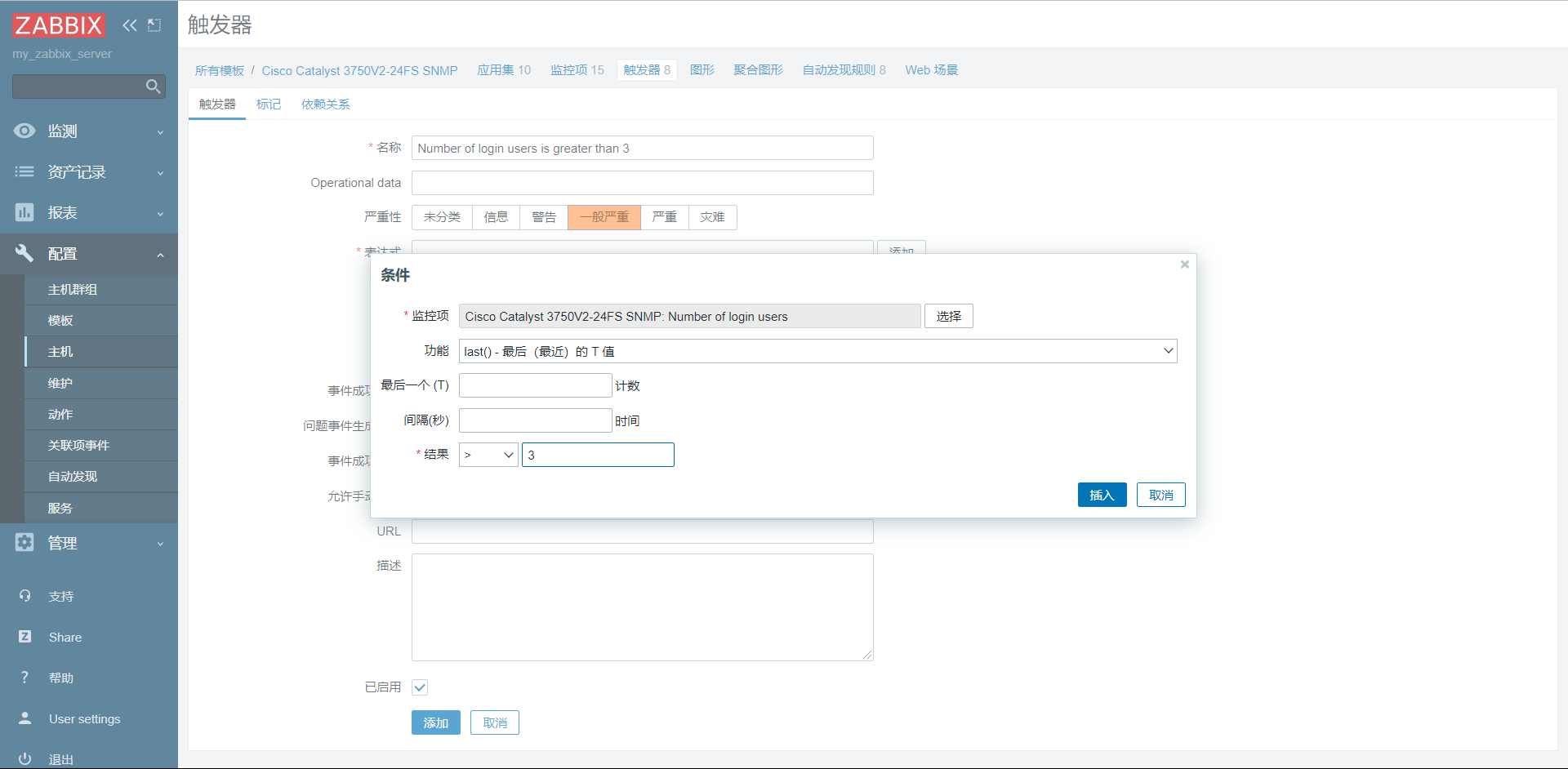Set severity to 警告
Image resolution: width=1568 pixels, height=769 pixels.
tap(544, 217)
